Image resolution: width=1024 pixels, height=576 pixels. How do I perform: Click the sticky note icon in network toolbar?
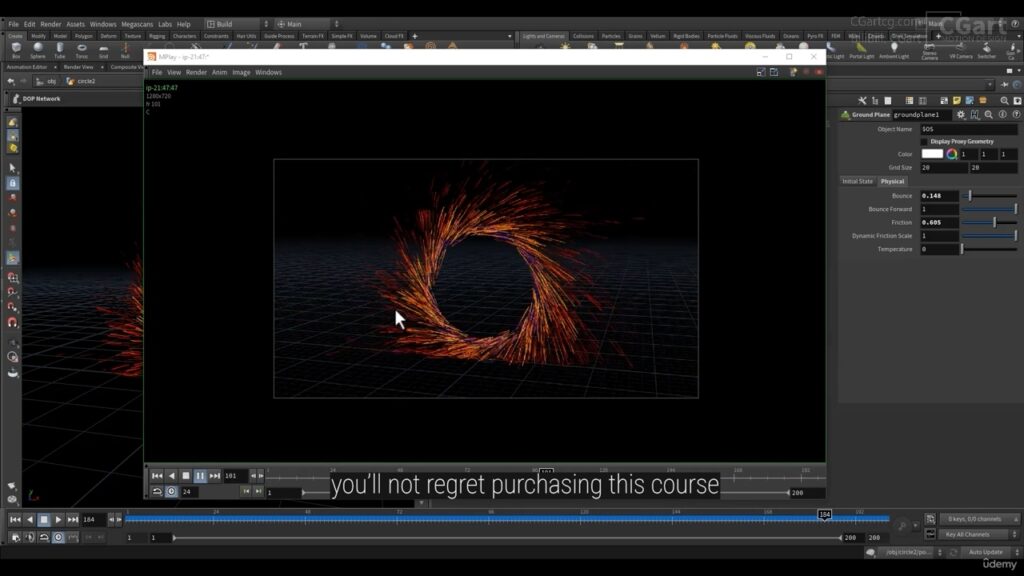957,101
